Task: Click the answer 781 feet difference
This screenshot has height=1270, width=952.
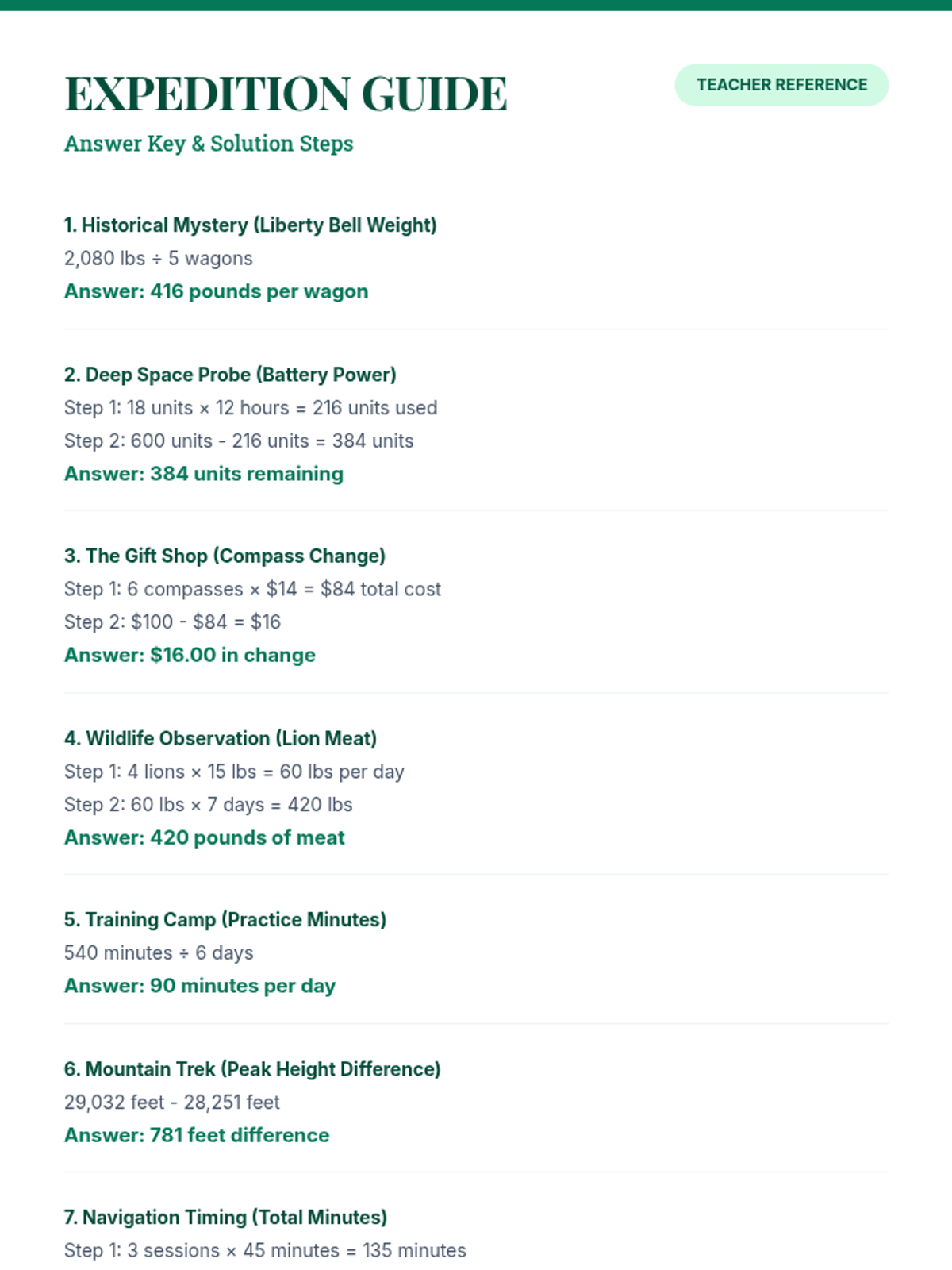Action: coord(196,1135)
